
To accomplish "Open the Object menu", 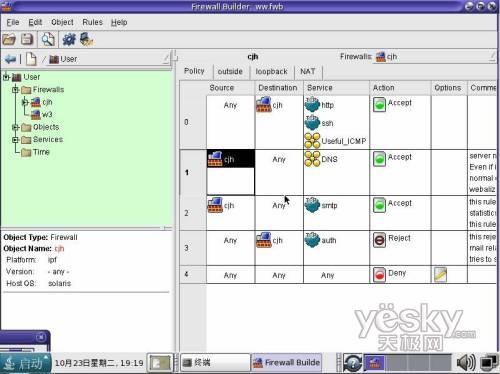I will point(62,22).
